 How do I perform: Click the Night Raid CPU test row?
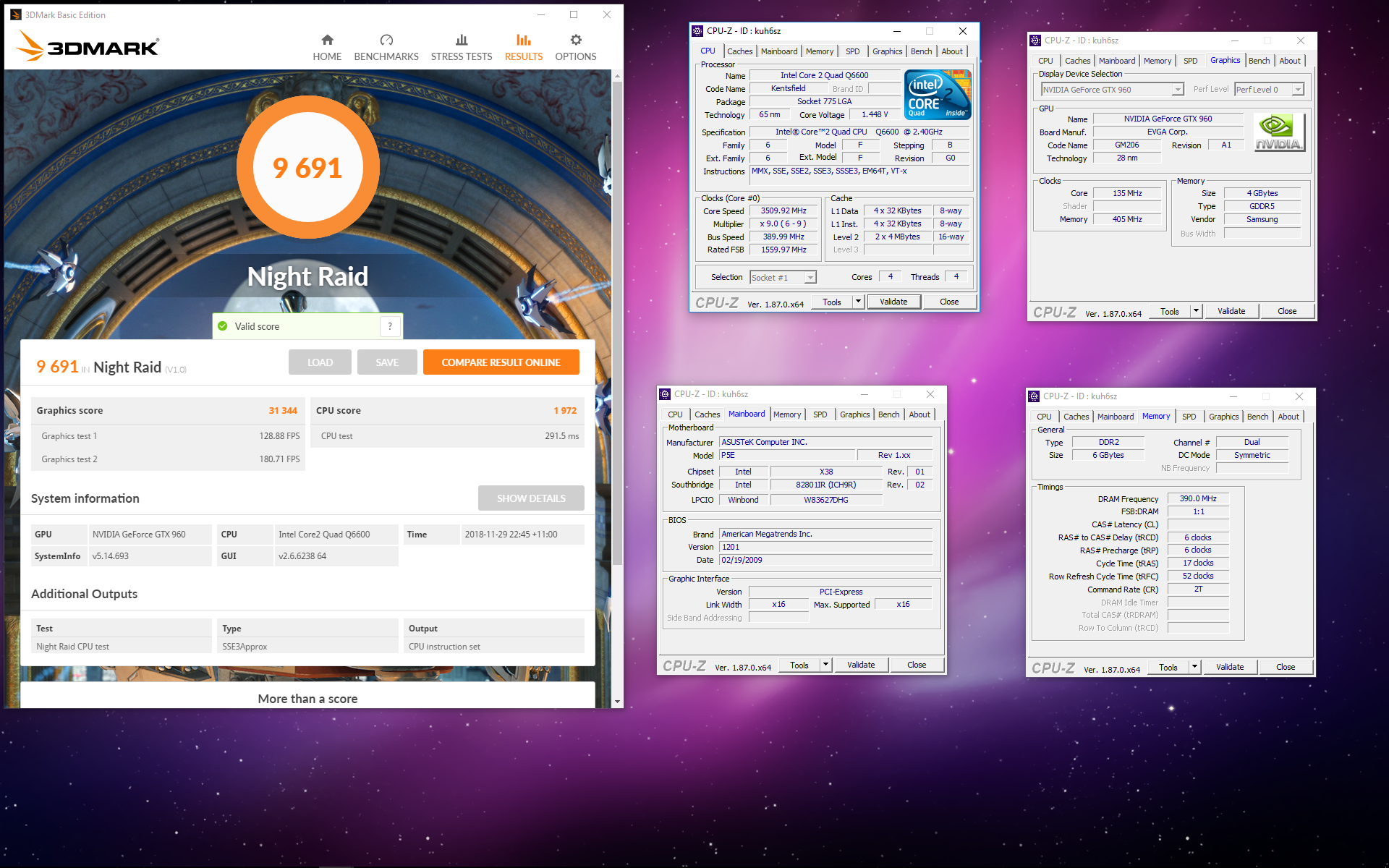[309, 647]
